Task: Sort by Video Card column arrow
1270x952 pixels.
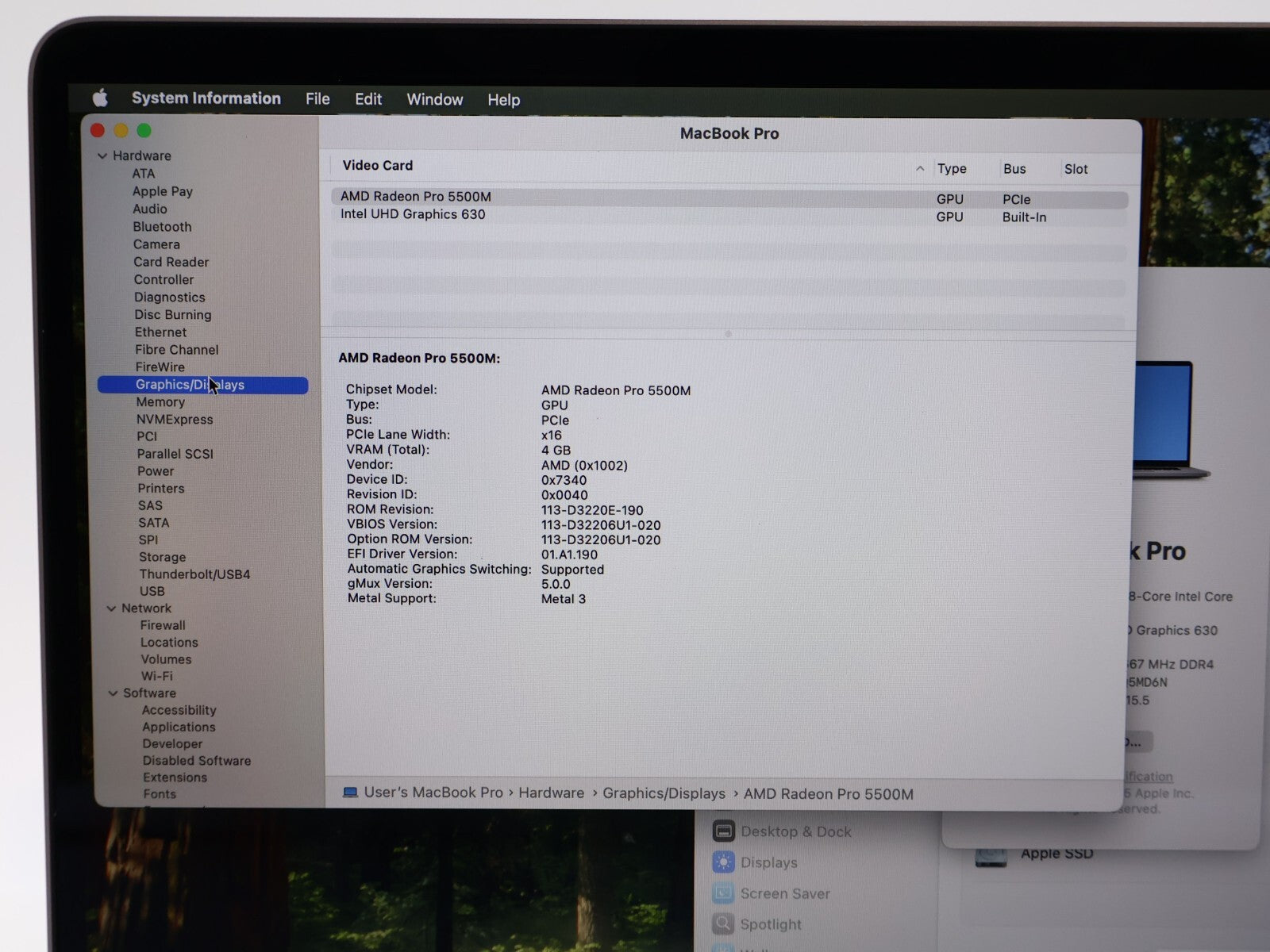Action: click(x=920, y=168)
